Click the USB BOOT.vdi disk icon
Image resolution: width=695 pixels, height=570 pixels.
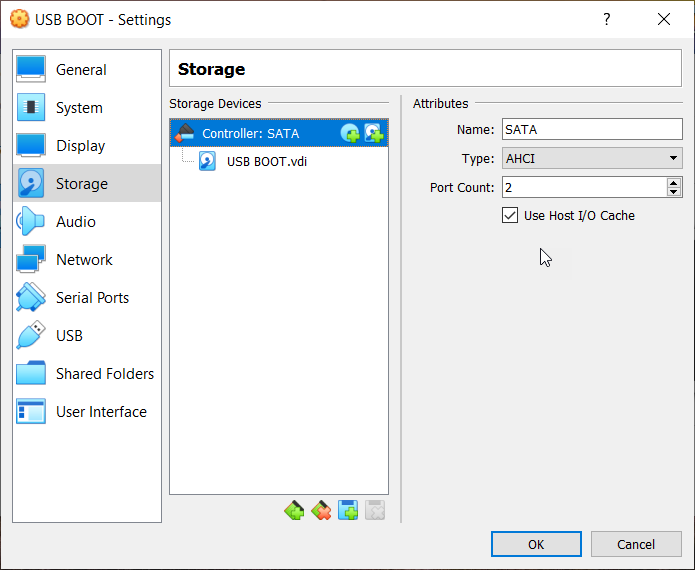tap(208, 161)
